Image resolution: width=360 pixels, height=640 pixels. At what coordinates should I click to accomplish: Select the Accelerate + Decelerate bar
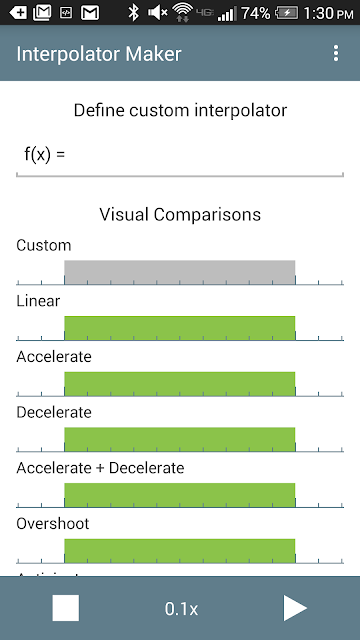[180, 495]
